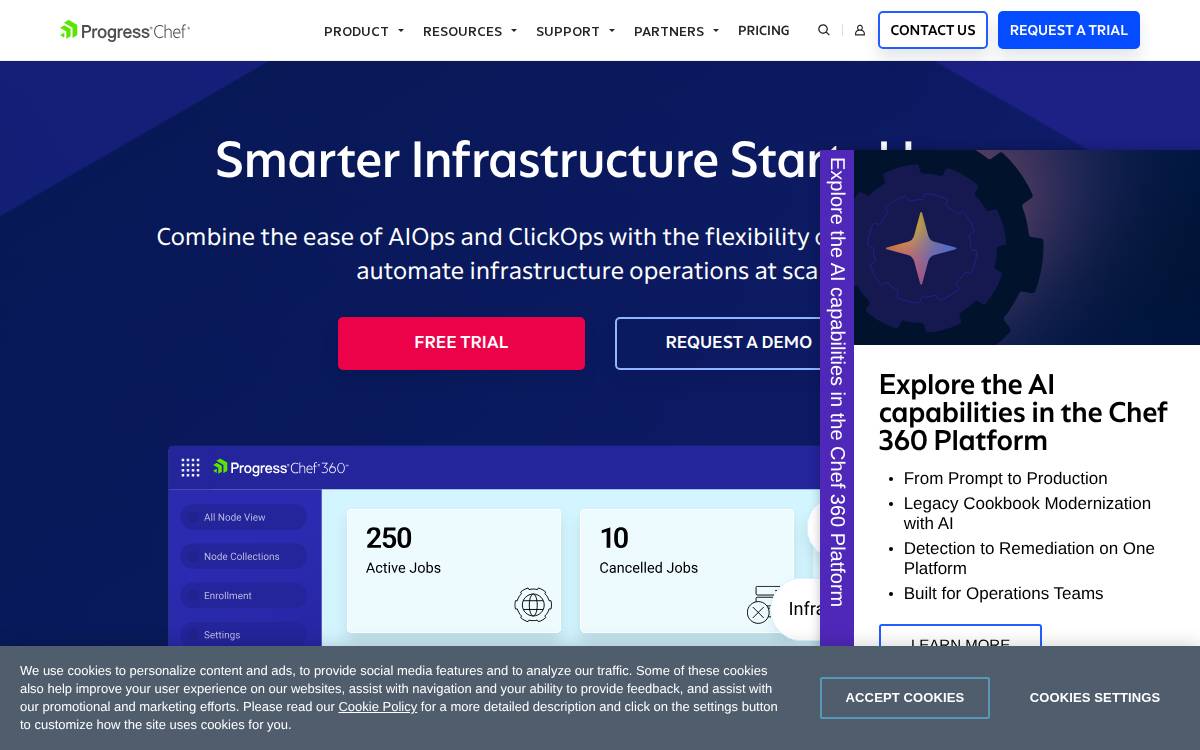Open the user account icon
This screenshot has width=1200, height=750.
tap(859, 30)
